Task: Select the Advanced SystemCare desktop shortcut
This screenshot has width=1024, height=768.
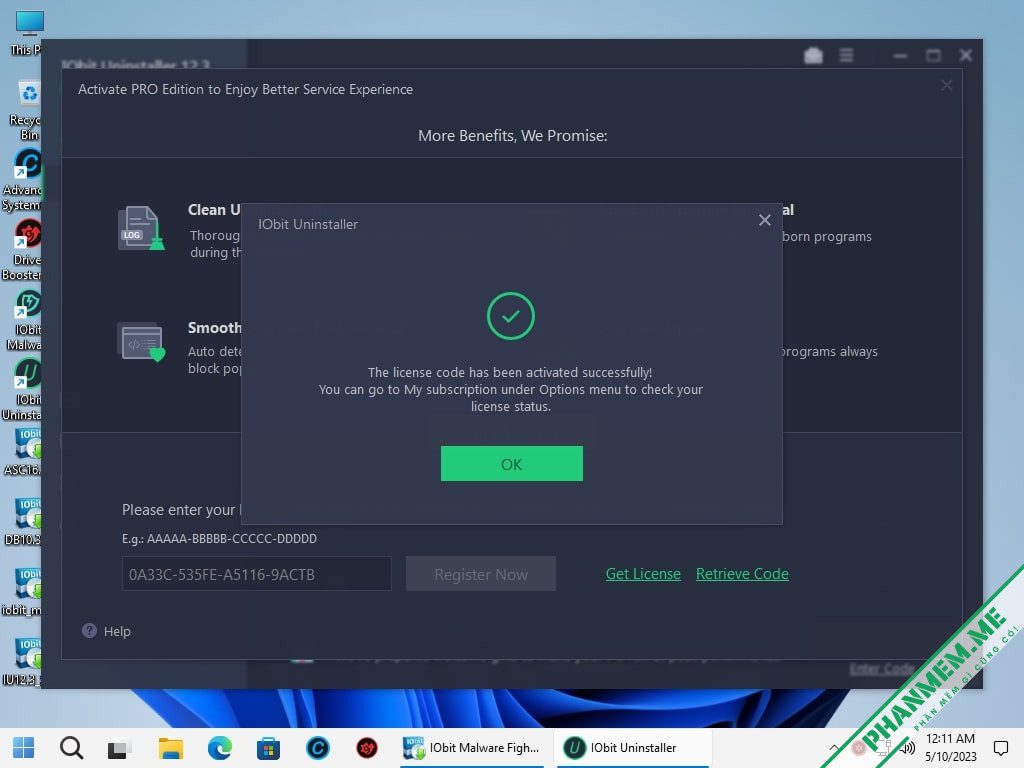Action: point(23,180)
